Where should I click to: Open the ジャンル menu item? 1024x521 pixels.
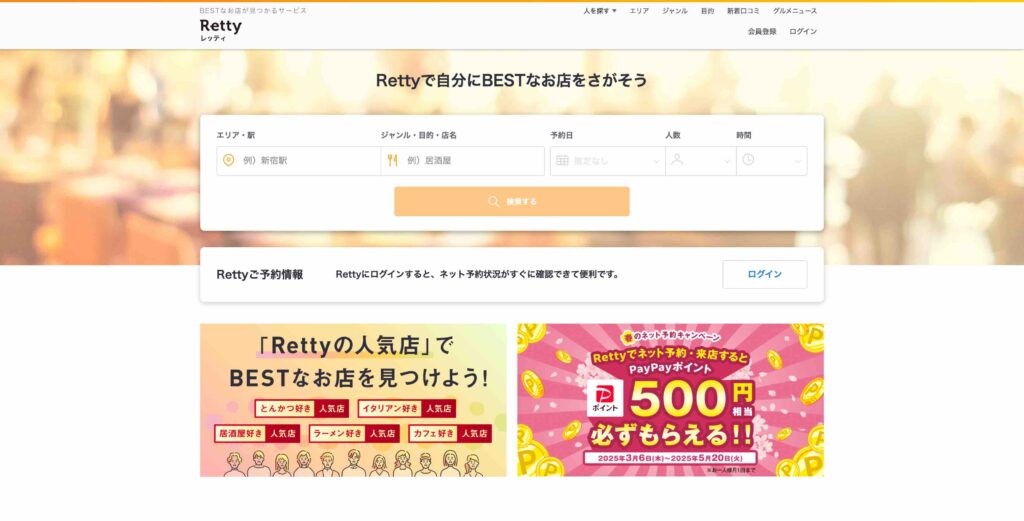click(x=675, y=11)
